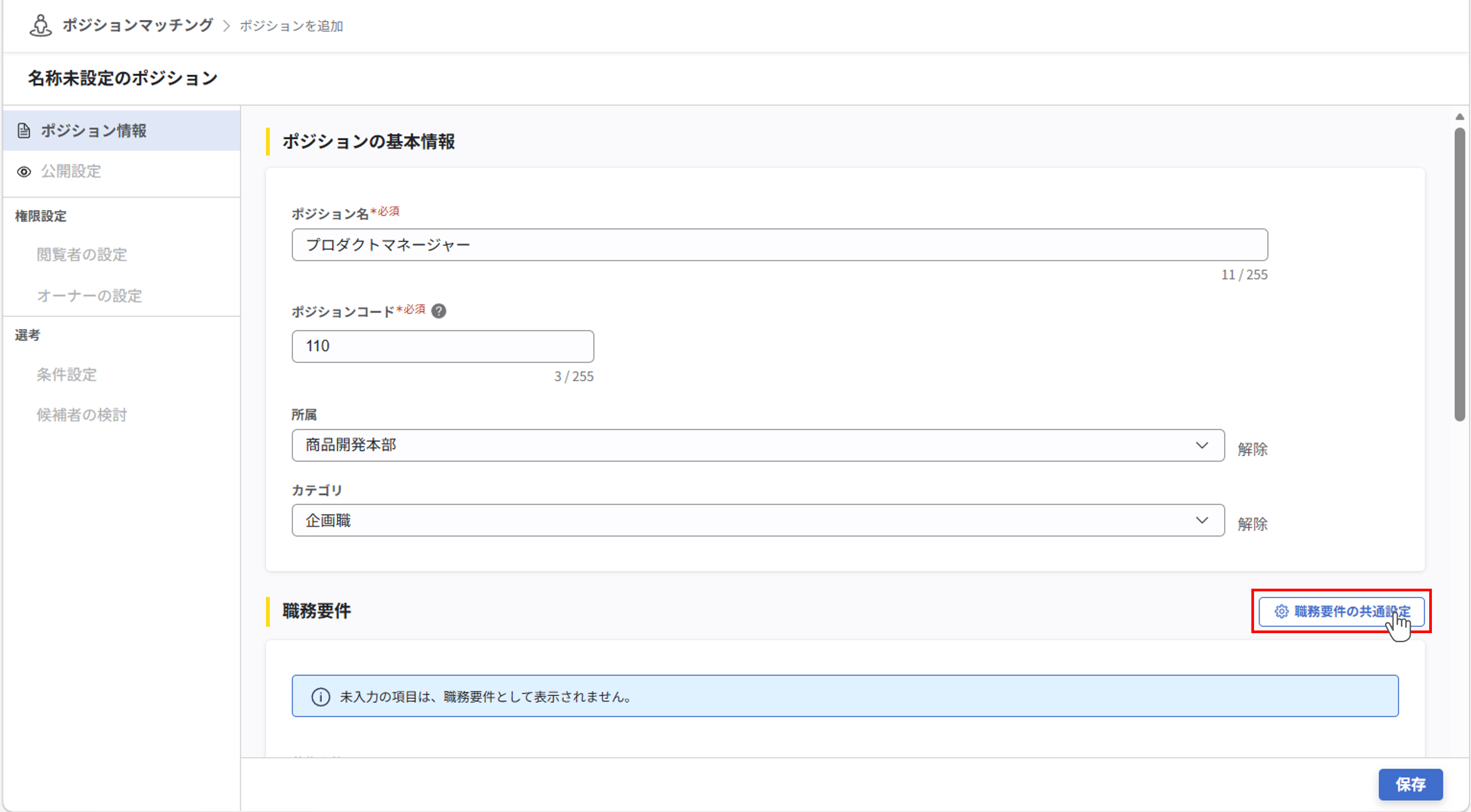The height and width of the screenshot is (812, 1471).
Task: Click the vertical scrollbar thumb
Action: (1460, 274)
